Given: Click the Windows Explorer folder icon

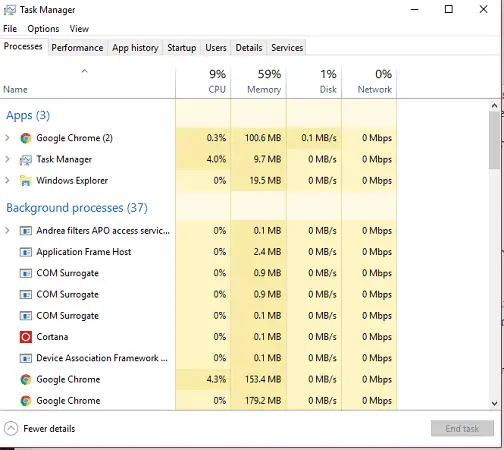Looking at the screenshot, I should [x=26, y=181].
